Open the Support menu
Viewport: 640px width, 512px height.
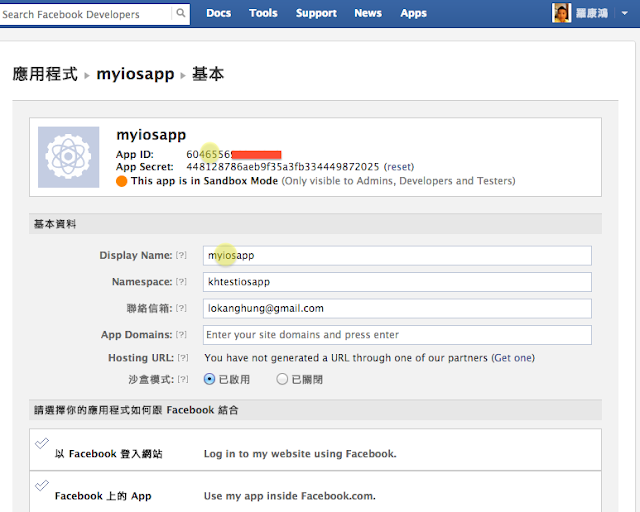point(316,13)
